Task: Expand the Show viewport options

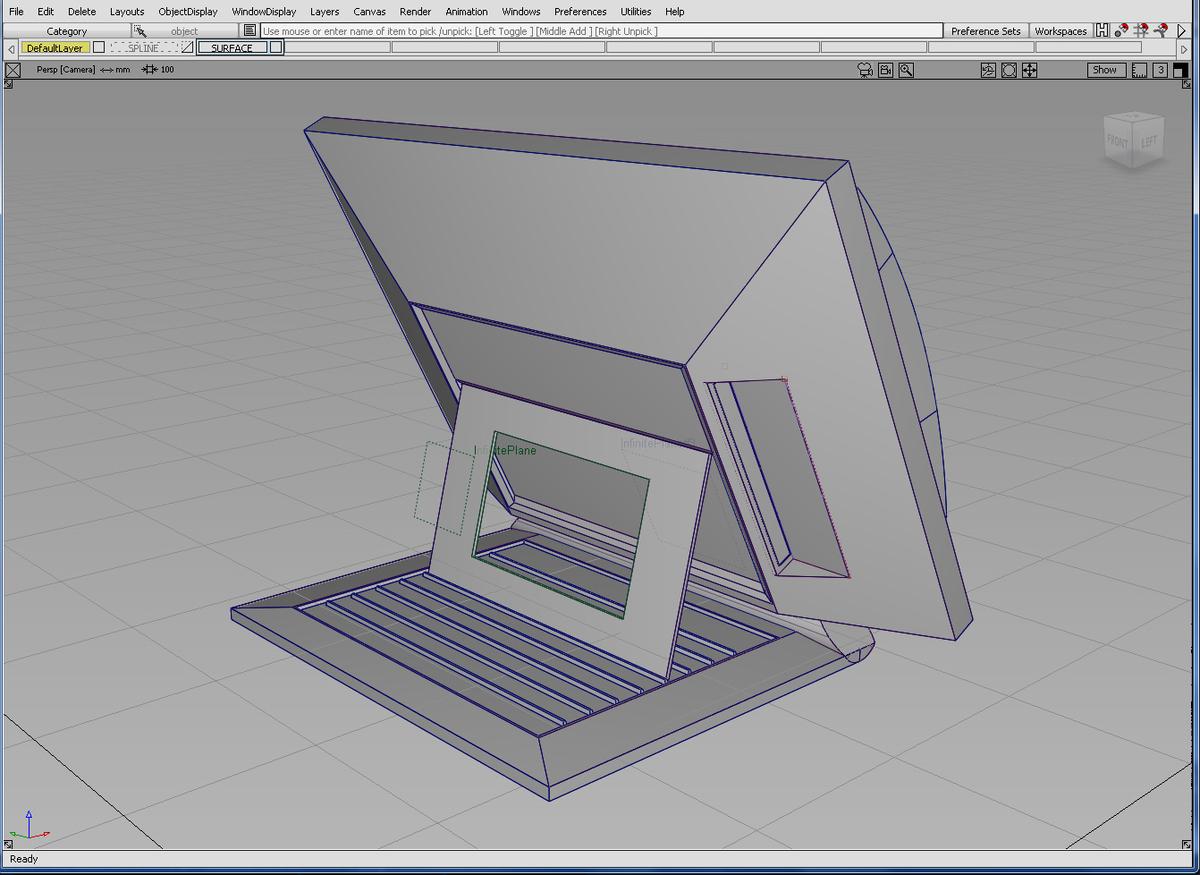Action: [1104, 70]
